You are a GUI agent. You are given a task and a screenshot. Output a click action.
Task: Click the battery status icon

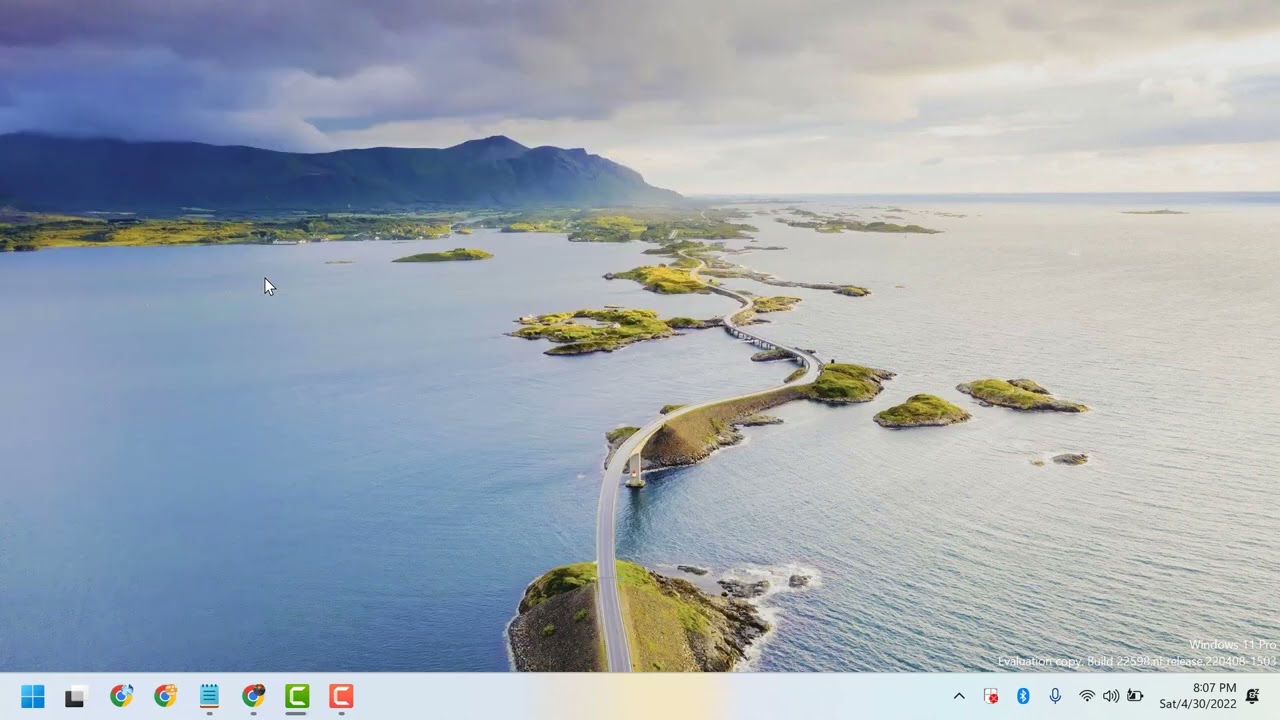(x=1135, y=696)
